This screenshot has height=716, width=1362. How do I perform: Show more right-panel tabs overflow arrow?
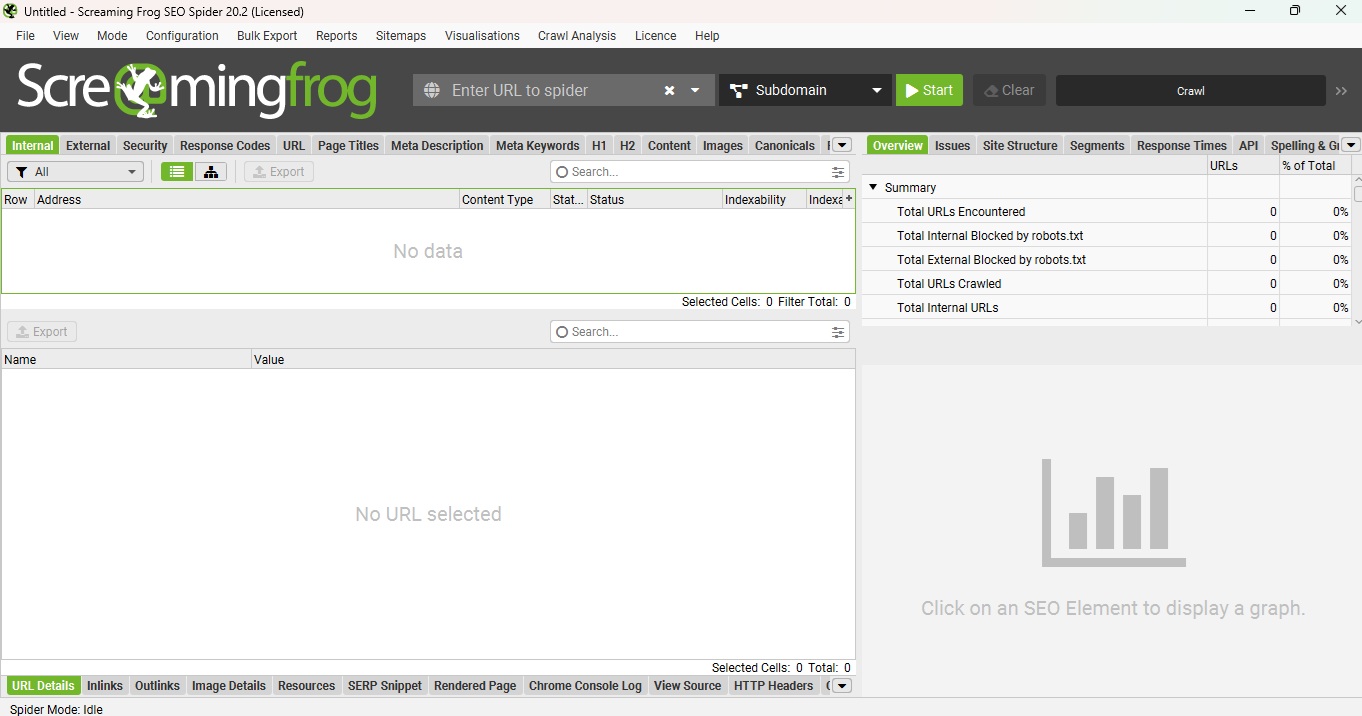click(x=1351, y=145)
